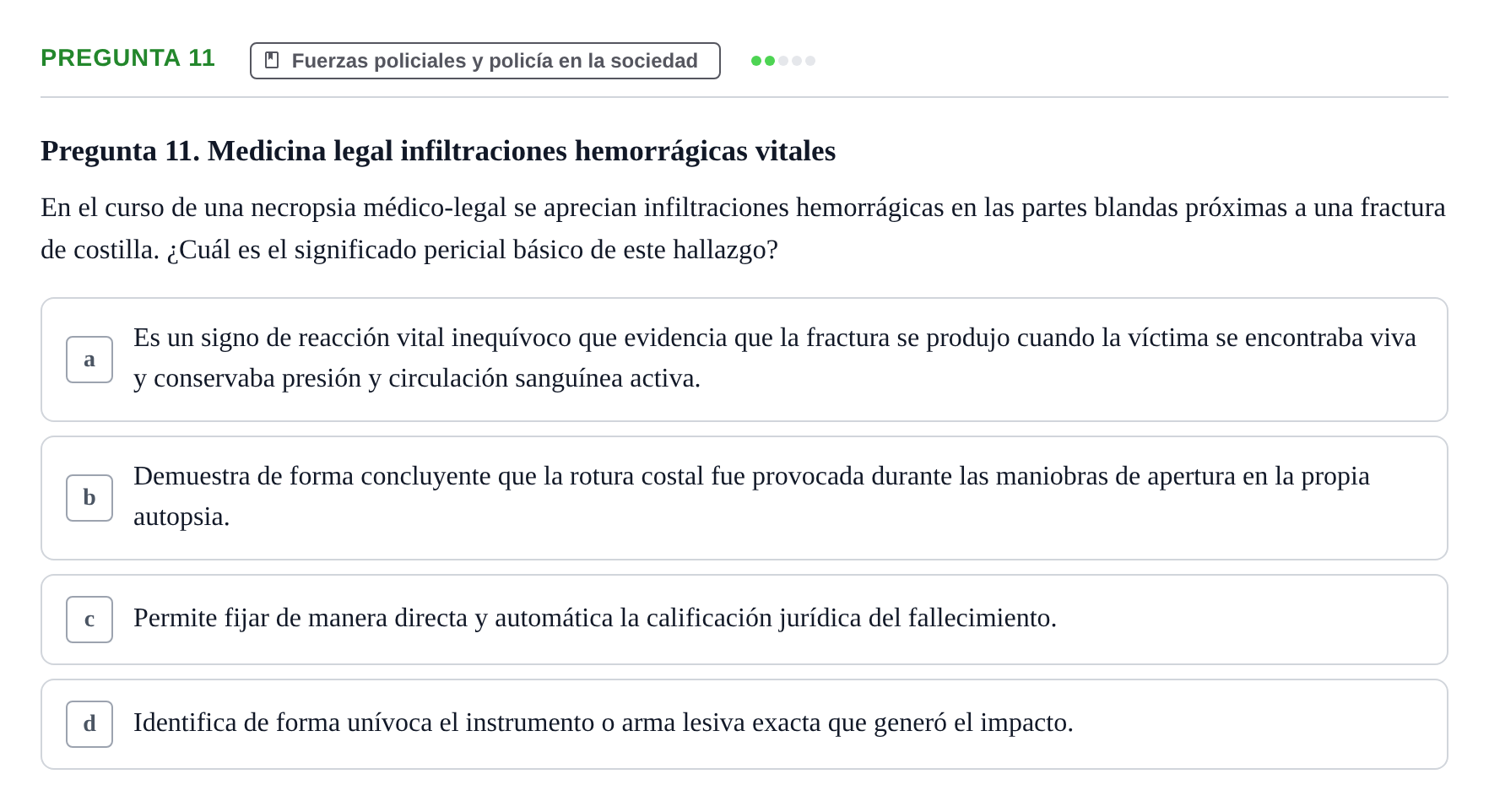Select answer option letter c
Viewport: 1489px width, 812px height.
(89, 620)
